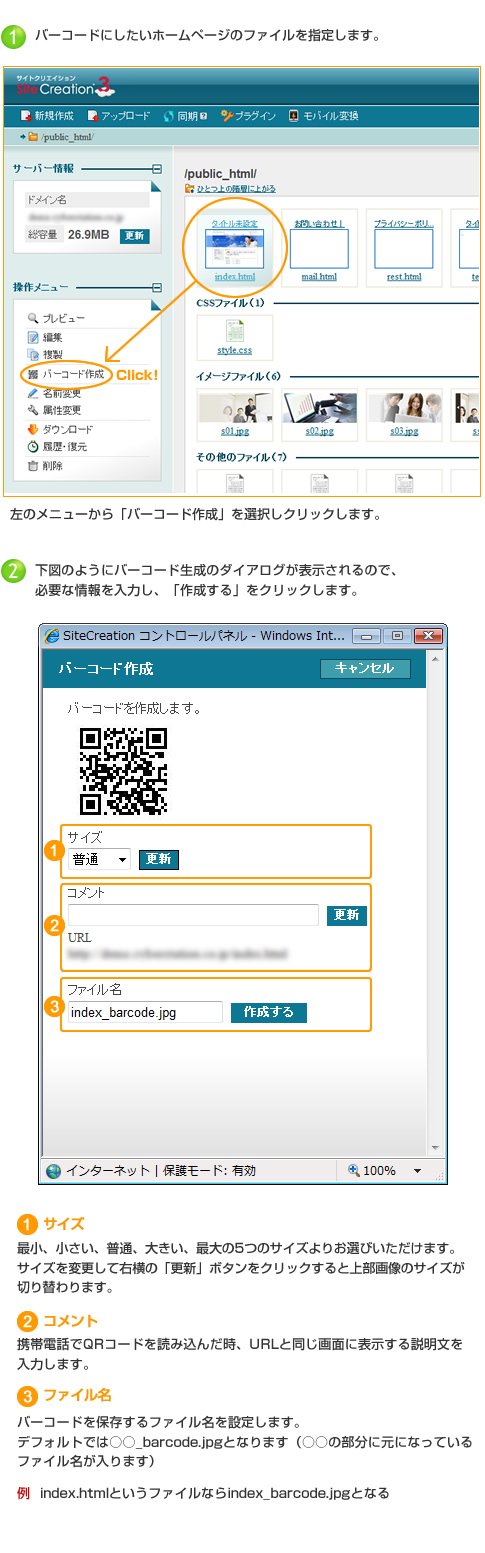Click the 履歴・復元 clock icon
485x1553 pixels.
pyautogui.click(x=33, y=447)
